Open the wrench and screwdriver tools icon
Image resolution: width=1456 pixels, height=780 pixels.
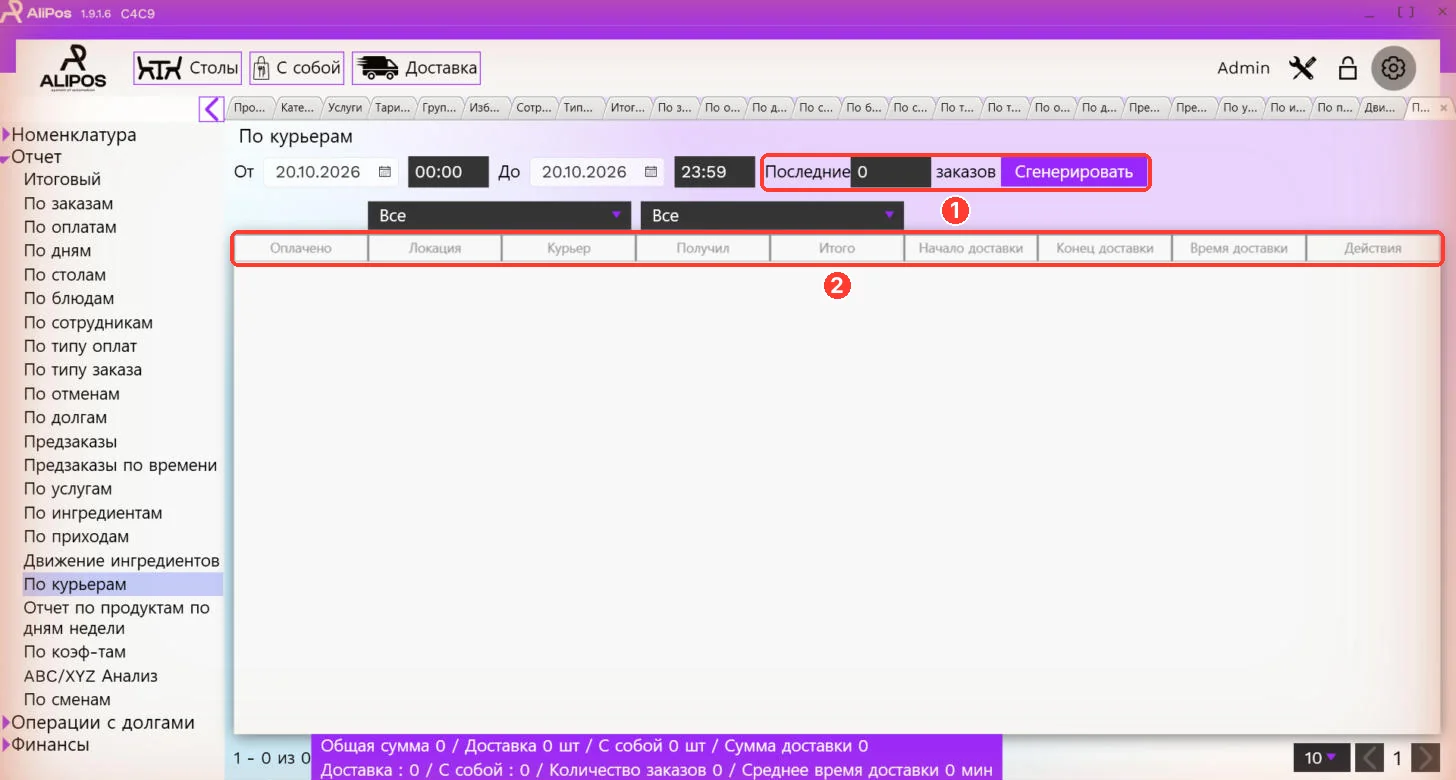1302,68
